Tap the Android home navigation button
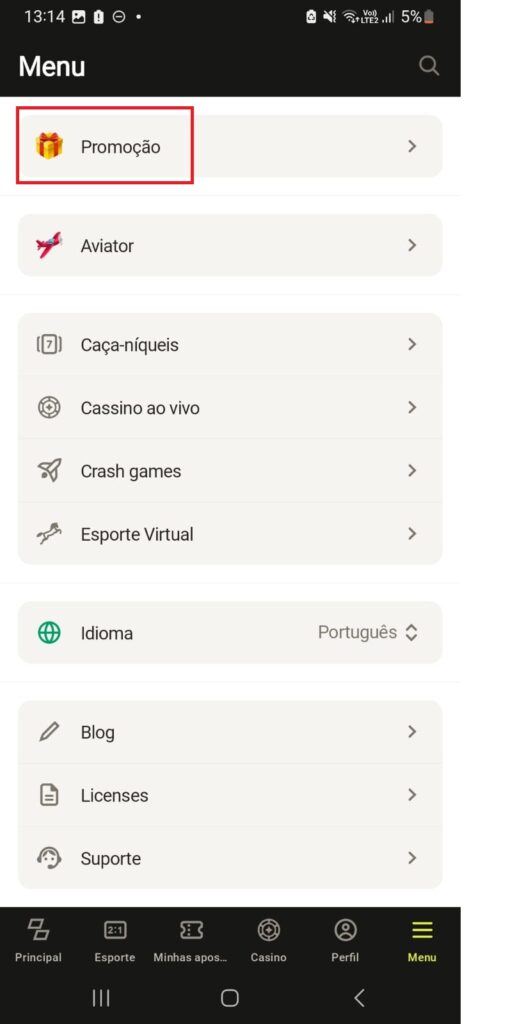Screen dimensions: 524x1024 (230, 997)
